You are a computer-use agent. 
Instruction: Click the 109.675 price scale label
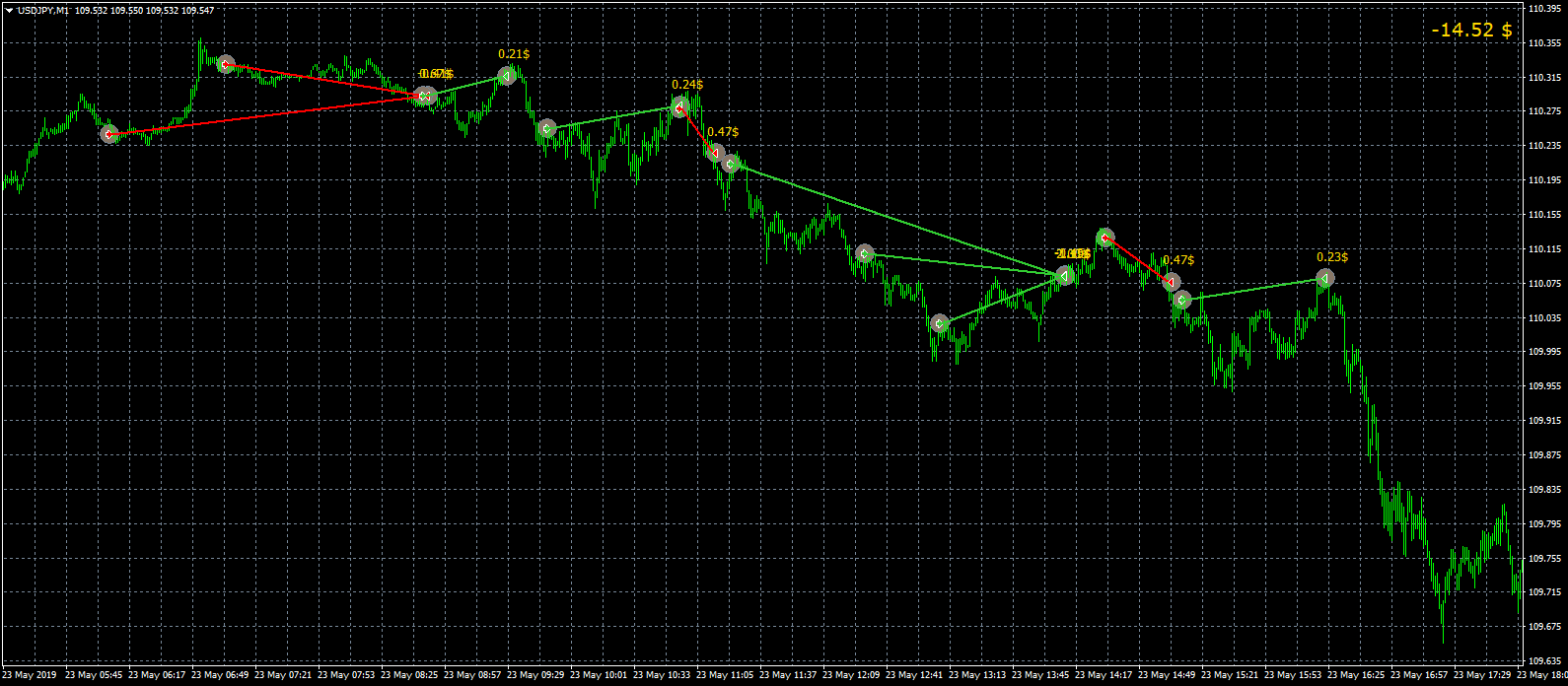pos(1543,627)
